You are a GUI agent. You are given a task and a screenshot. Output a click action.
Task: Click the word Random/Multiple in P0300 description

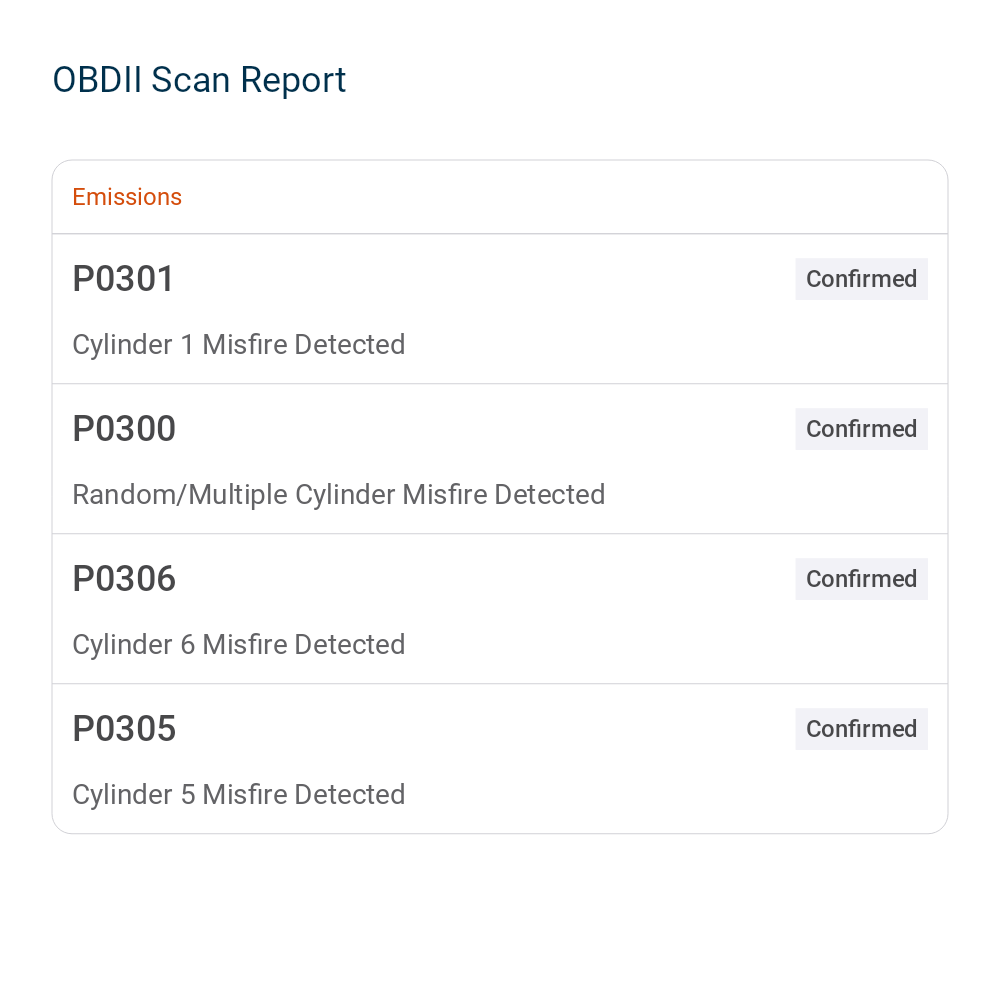pyautogui.click(x=180, y=495)
